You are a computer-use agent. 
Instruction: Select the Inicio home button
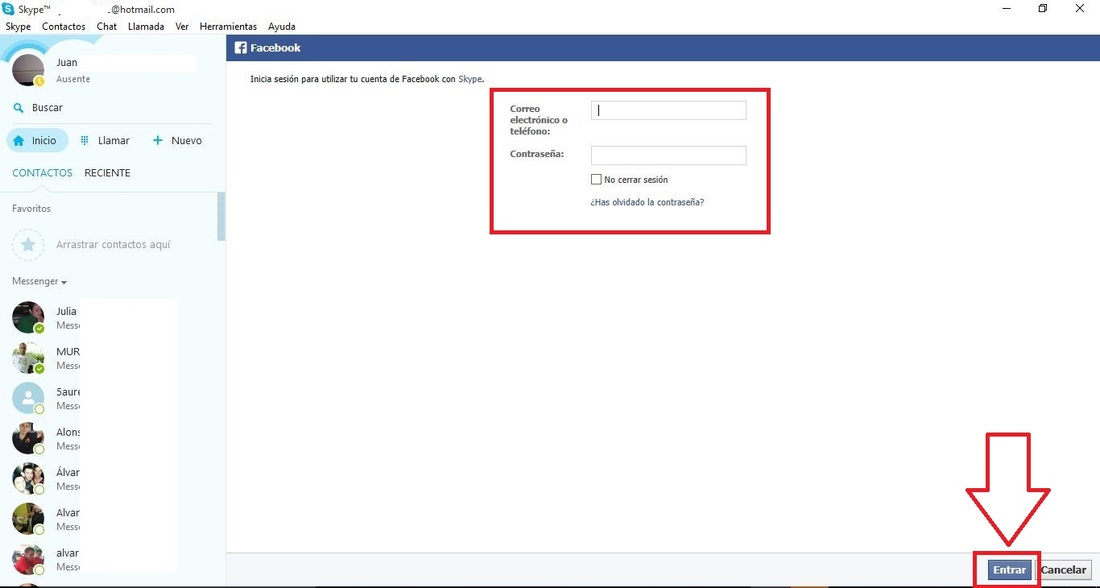[37, 140]
